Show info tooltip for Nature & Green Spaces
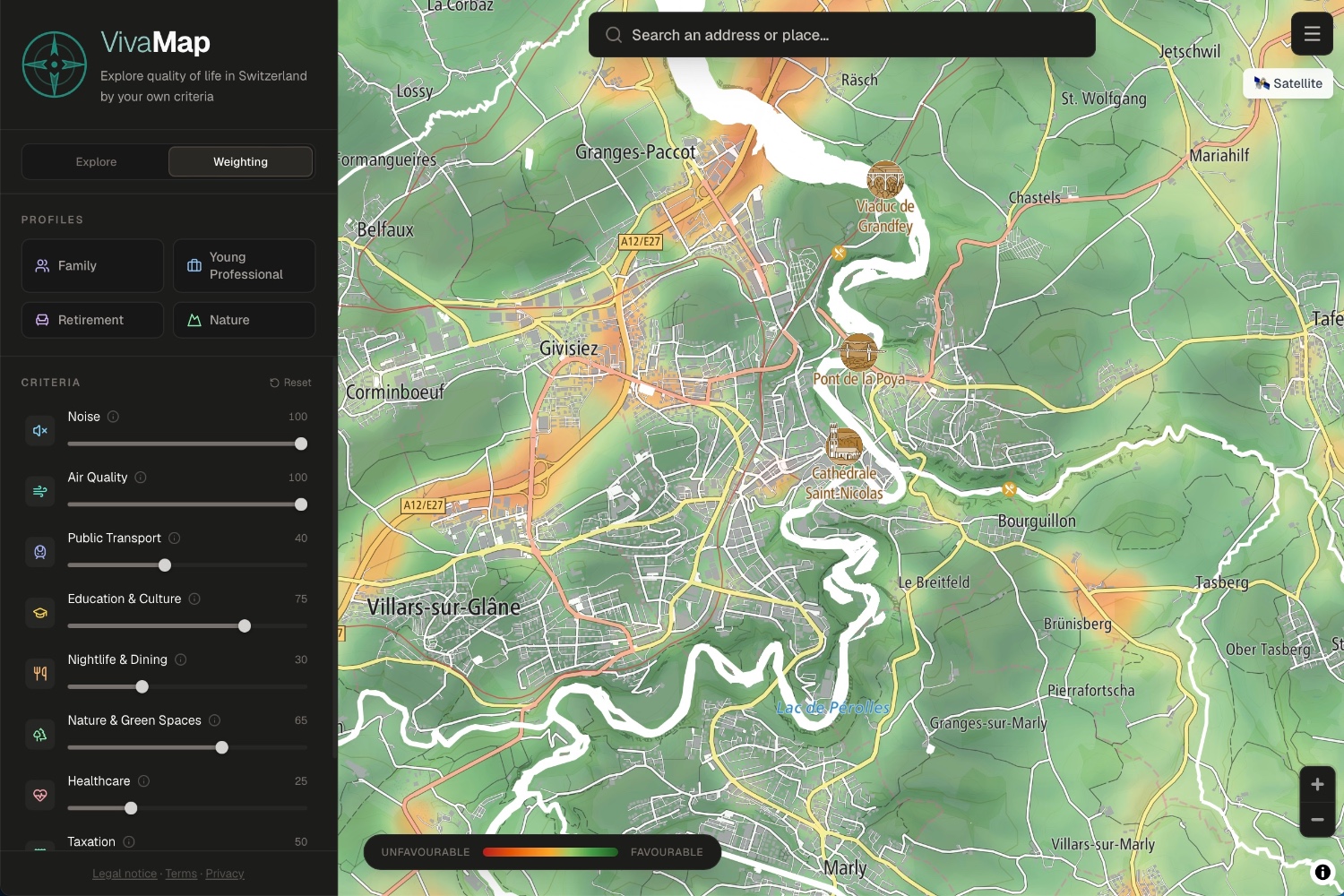Image resolution: width=1344 pixels, height=896 pixels. point(215,720)
